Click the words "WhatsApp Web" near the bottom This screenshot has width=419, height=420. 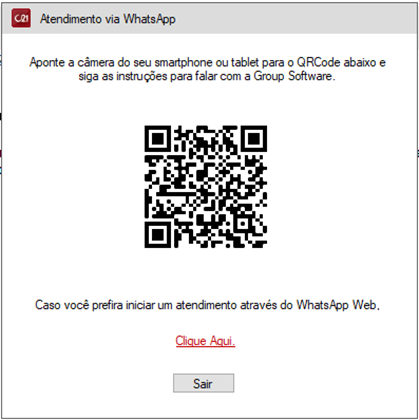(x=337, y=305)
